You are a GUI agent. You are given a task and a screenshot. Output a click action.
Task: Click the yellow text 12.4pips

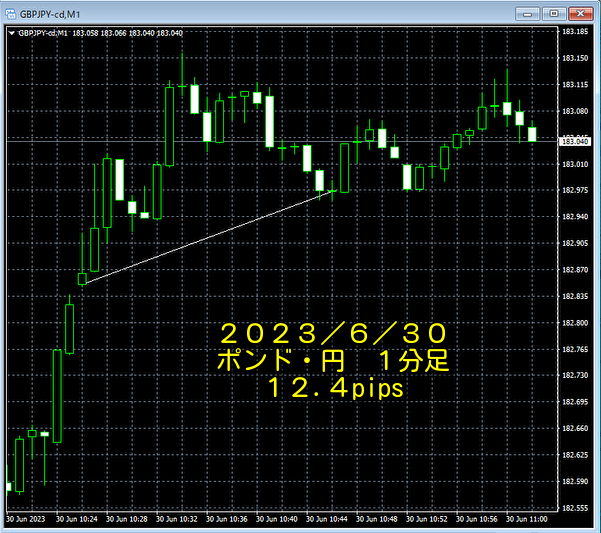(336, 388)
